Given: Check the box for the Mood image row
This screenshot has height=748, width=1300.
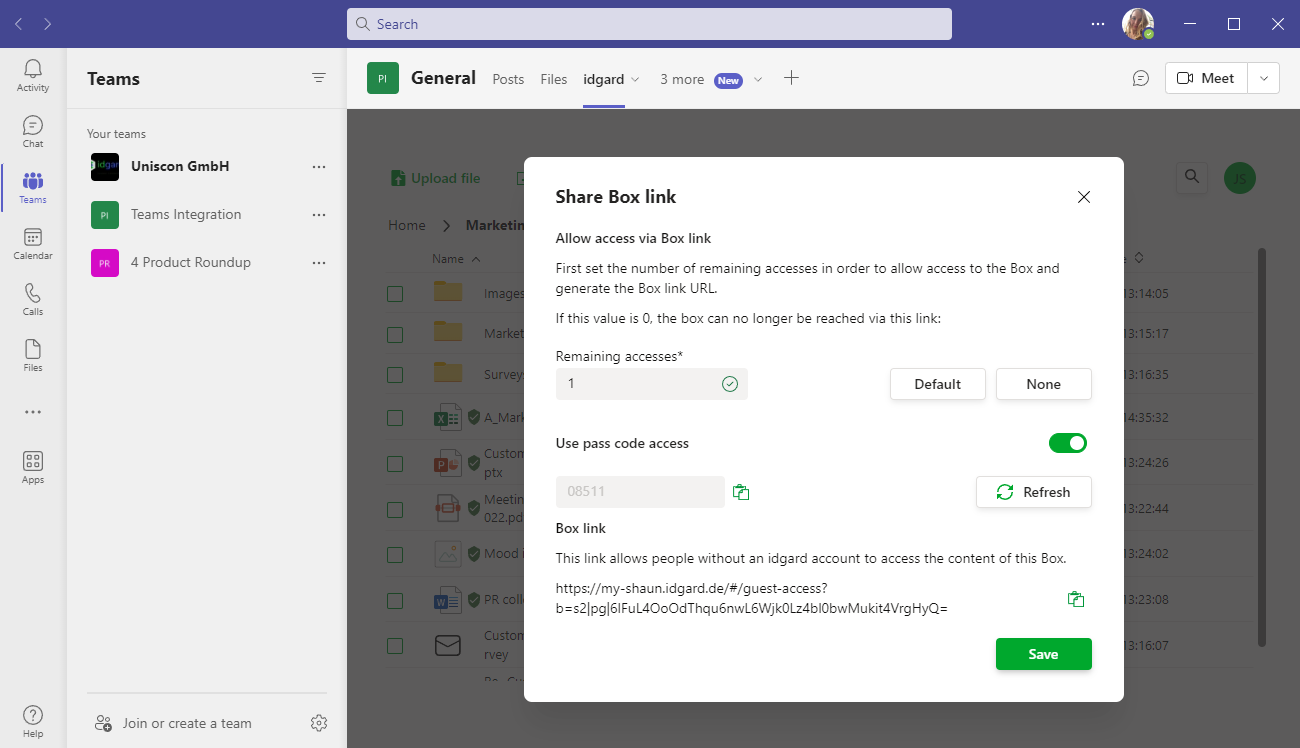Looking at the screenshot, I should point(395,554).
